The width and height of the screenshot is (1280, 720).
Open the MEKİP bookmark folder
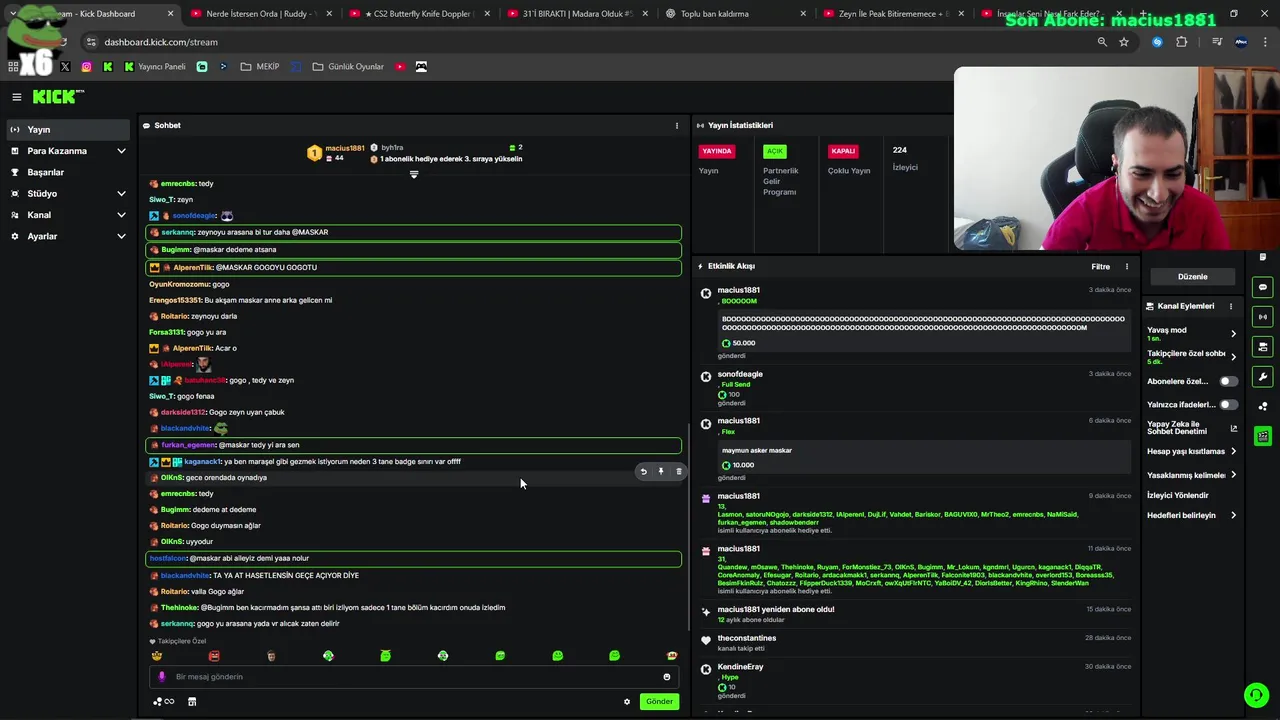click(x=260, y=67)
